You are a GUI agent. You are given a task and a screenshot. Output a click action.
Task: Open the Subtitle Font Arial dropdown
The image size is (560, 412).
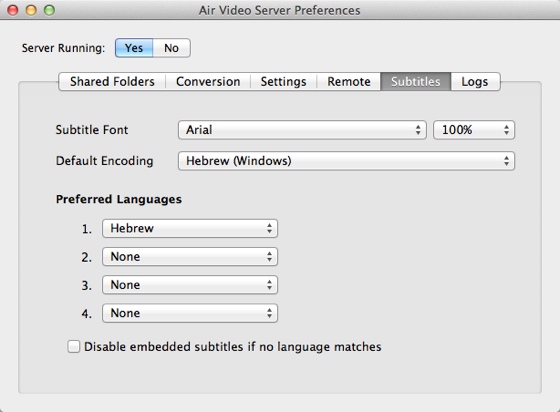[x=302, y=130]
